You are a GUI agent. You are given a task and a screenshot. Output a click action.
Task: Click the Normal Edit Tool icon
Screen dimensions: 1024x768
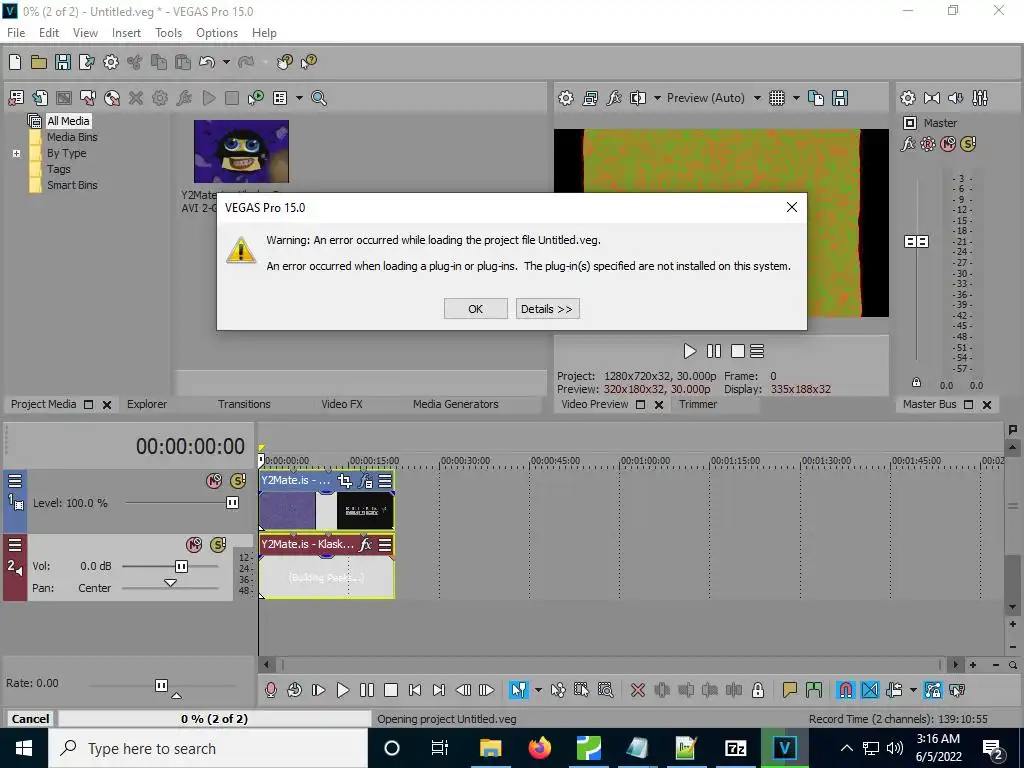519,690
